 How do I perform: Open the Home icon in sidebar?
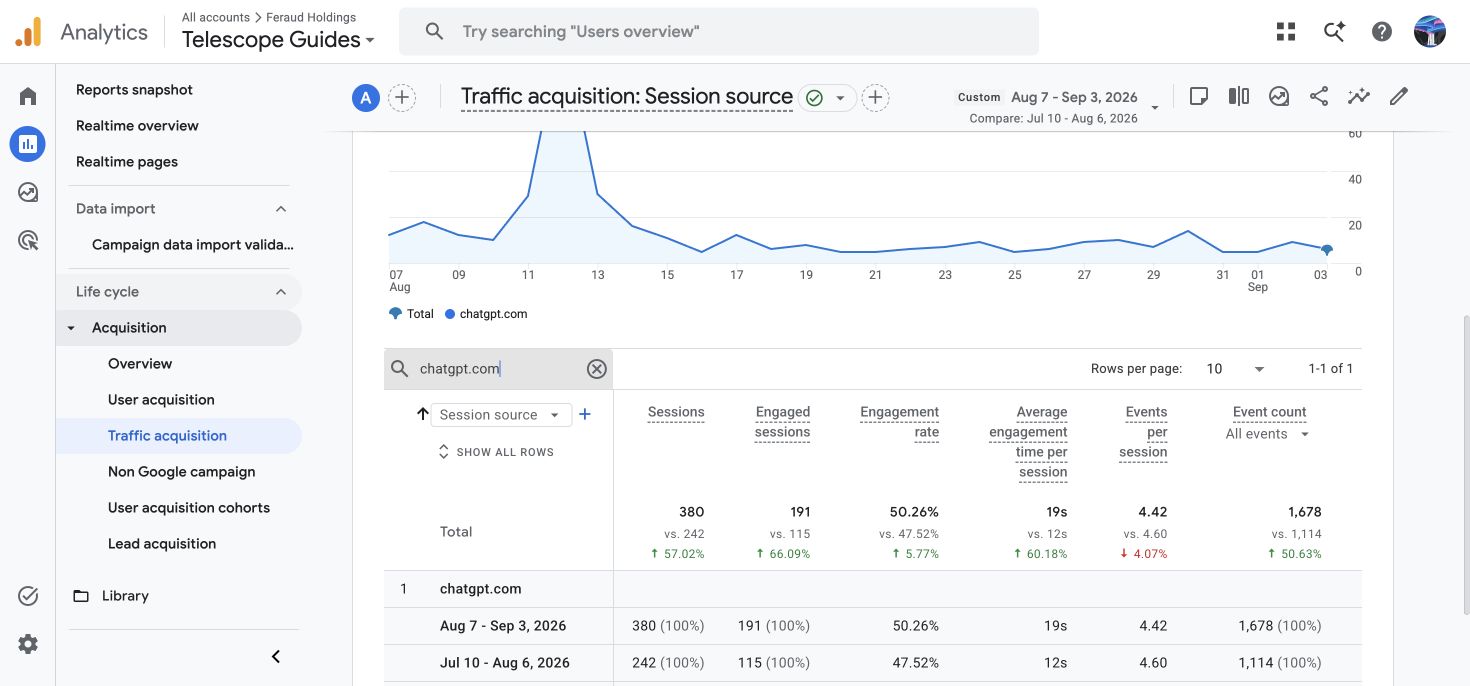click(x=28, y=96)
